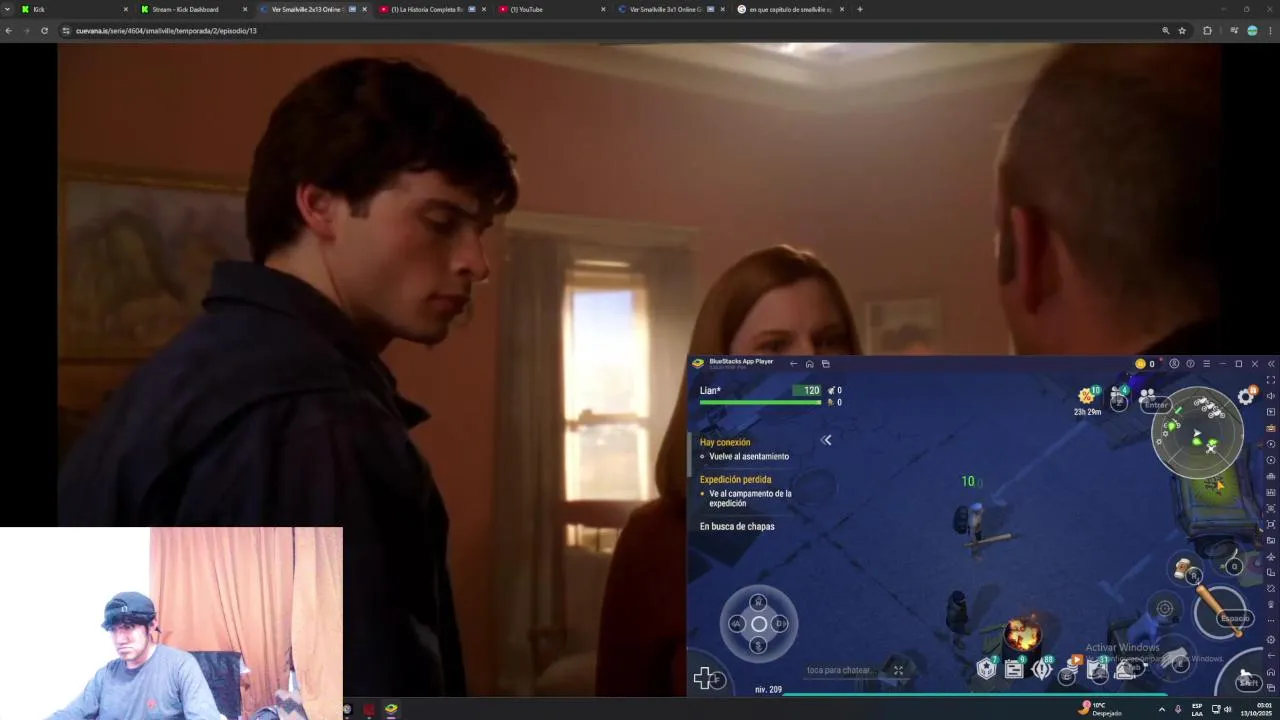Viewport: 1280px width, 720px height.
Task: Click BlueStacks volume sidebar icon
Action: click(x=1271, y=396)
